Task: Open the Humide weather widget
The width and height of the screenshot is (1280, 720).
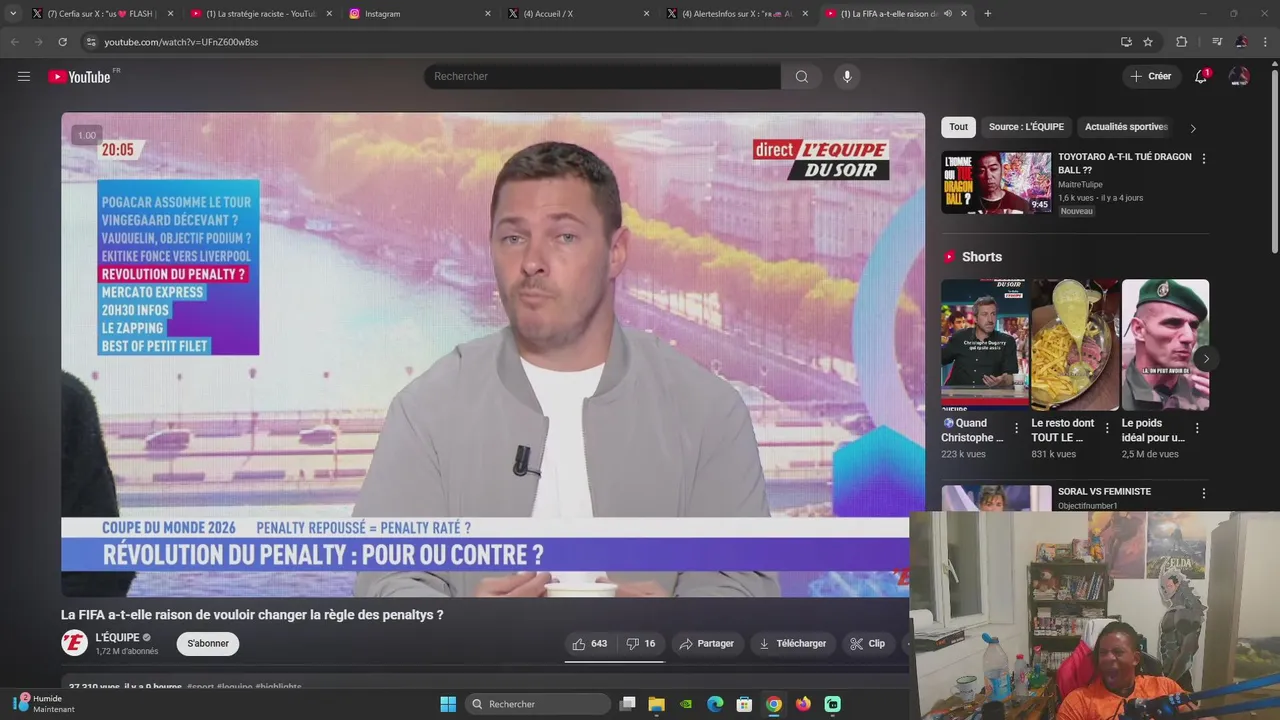Action: click(44, 704)
